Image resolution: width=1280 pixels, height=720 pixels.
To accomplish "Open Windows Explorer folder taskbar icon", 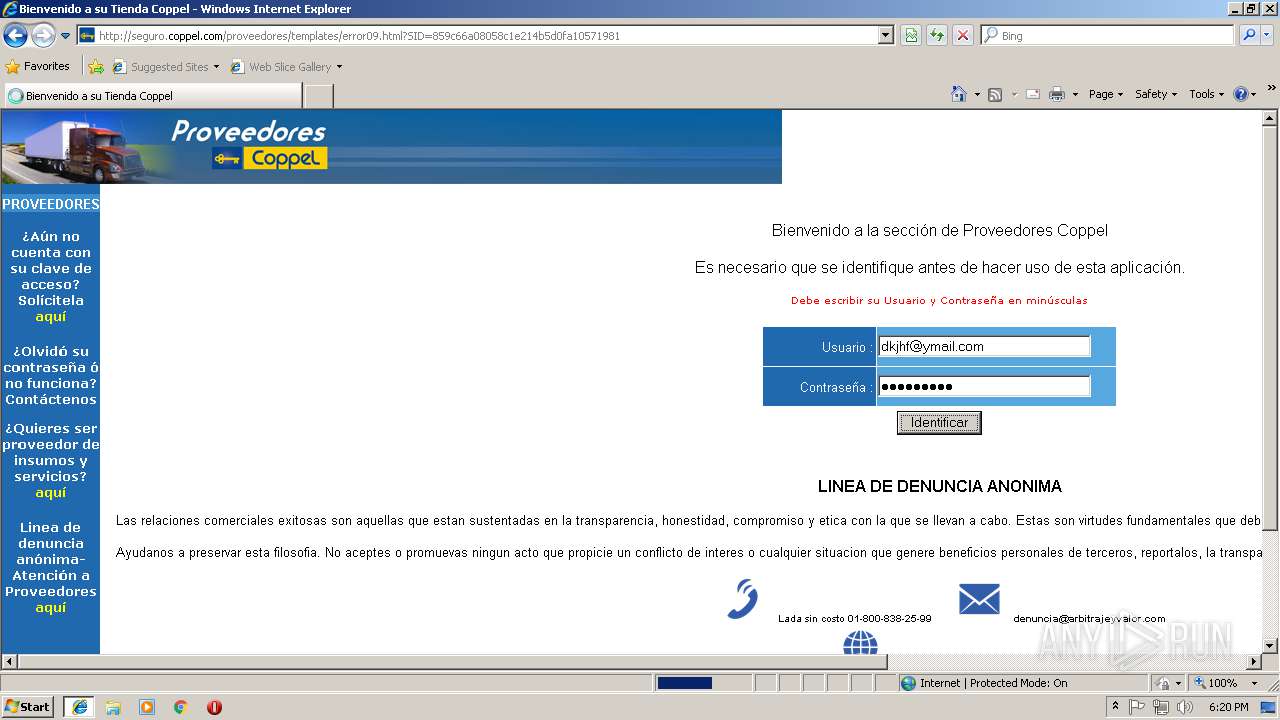I will coord(113,707).
